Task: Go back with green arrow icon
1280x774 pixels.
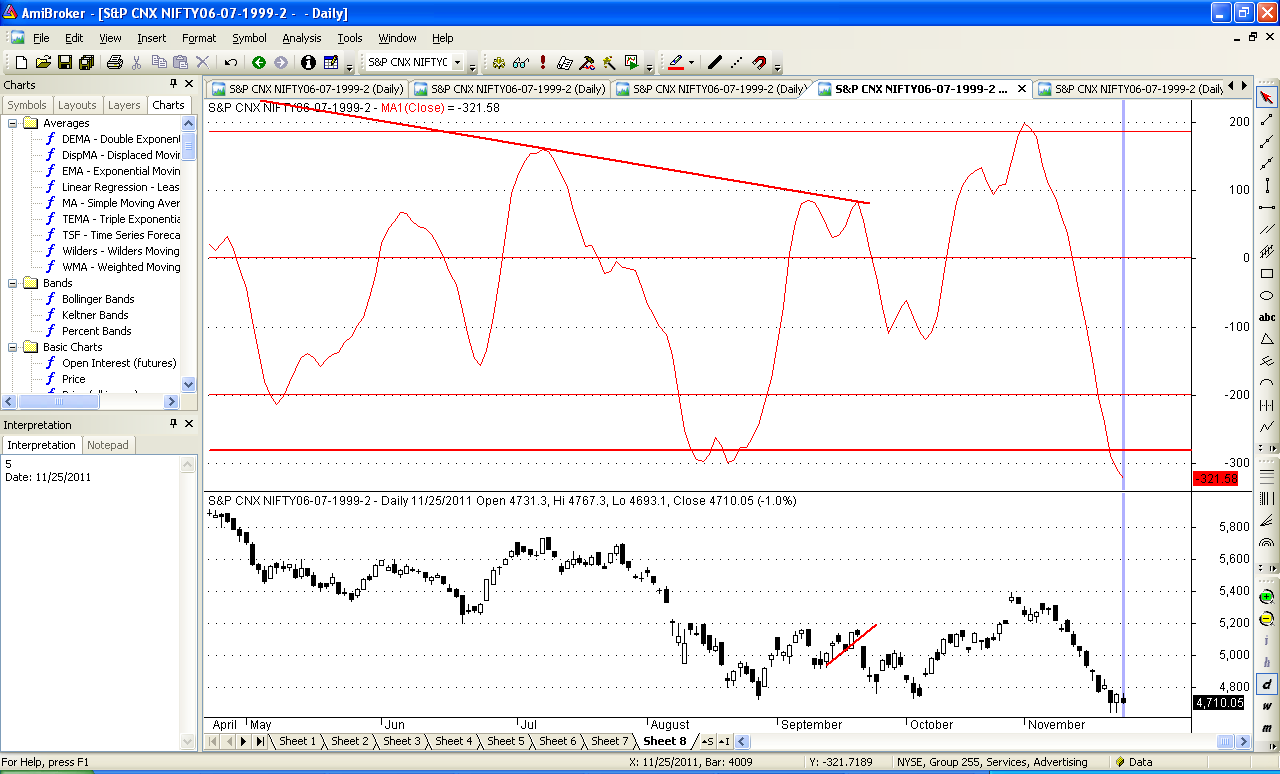Action: click(x=259, y=62)
